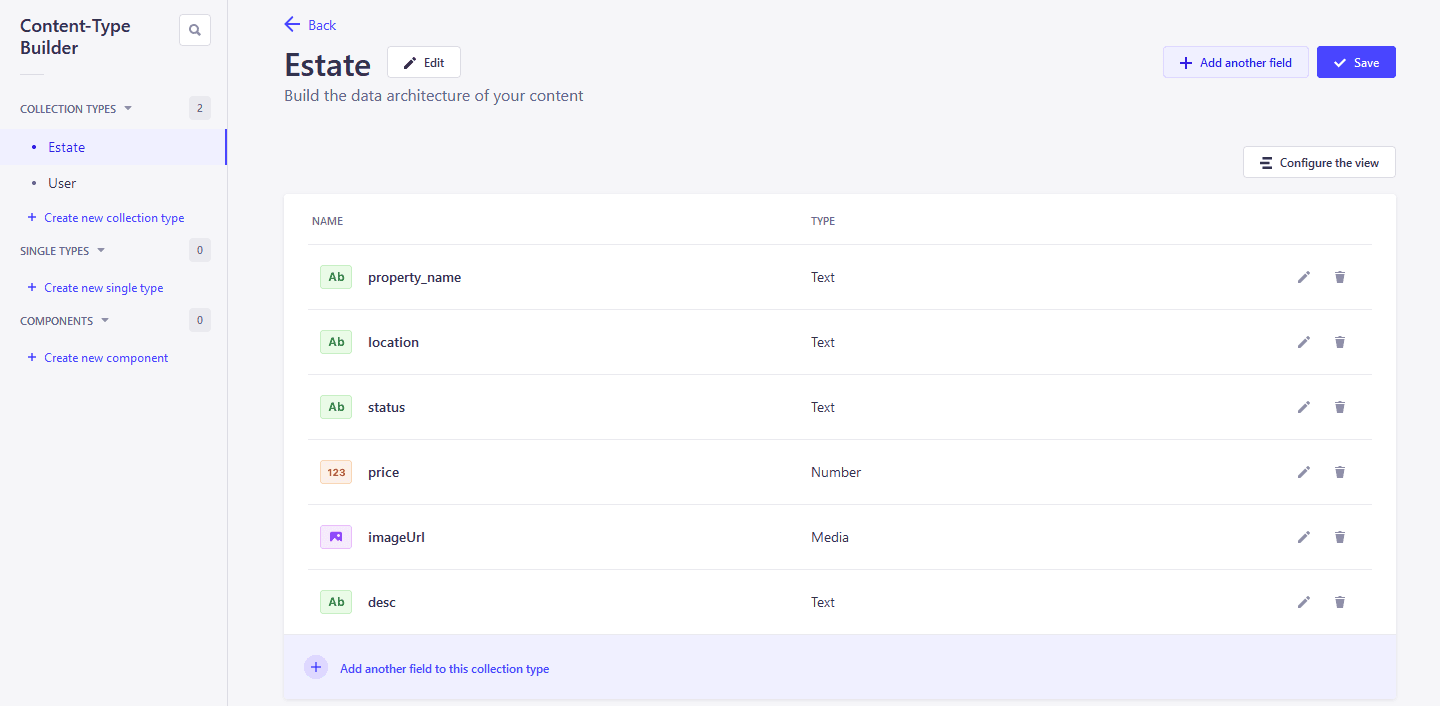Open the User collection type

(x=62, y=183)
